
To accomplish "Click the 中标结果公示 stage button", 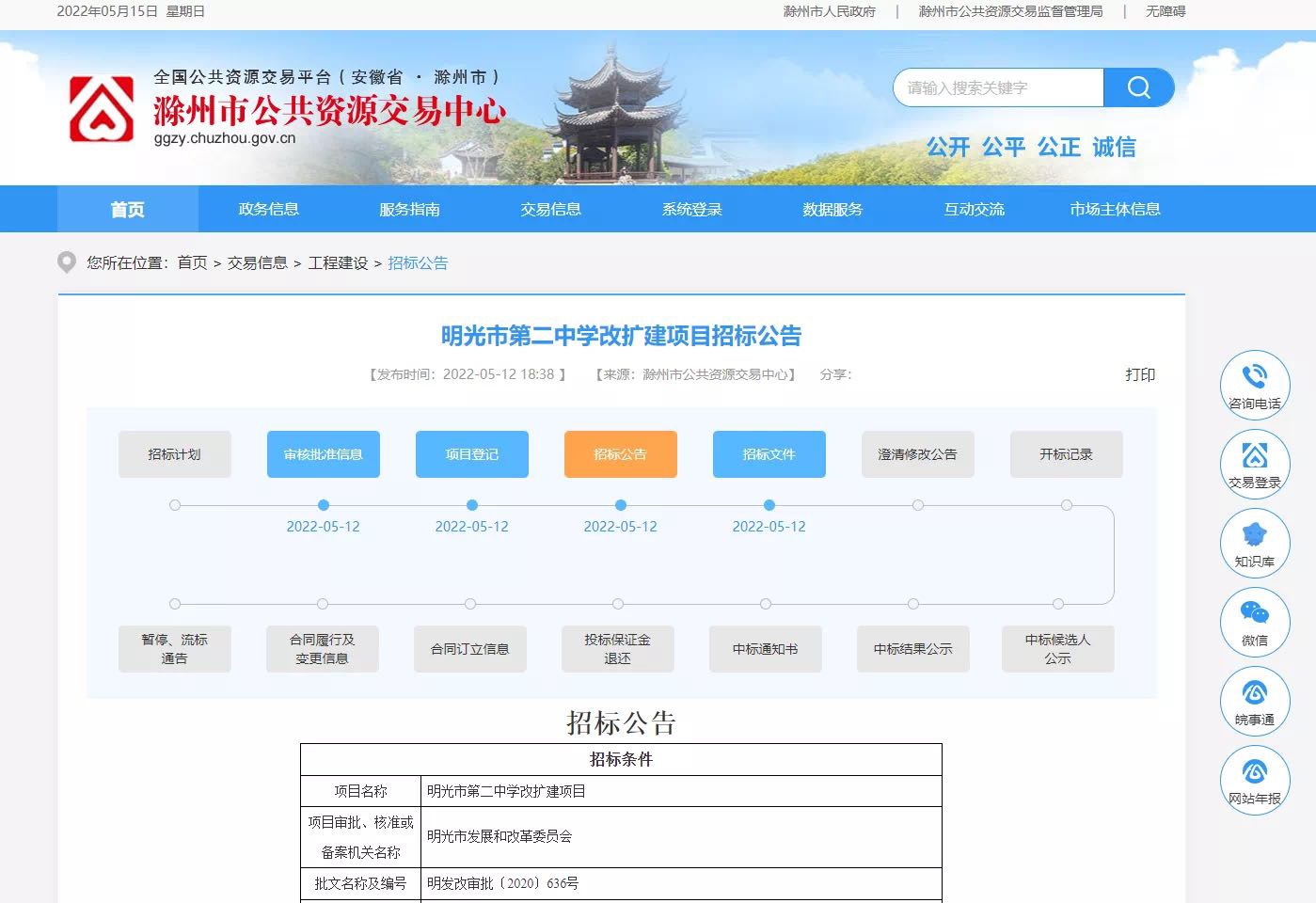I will [912, 649].
